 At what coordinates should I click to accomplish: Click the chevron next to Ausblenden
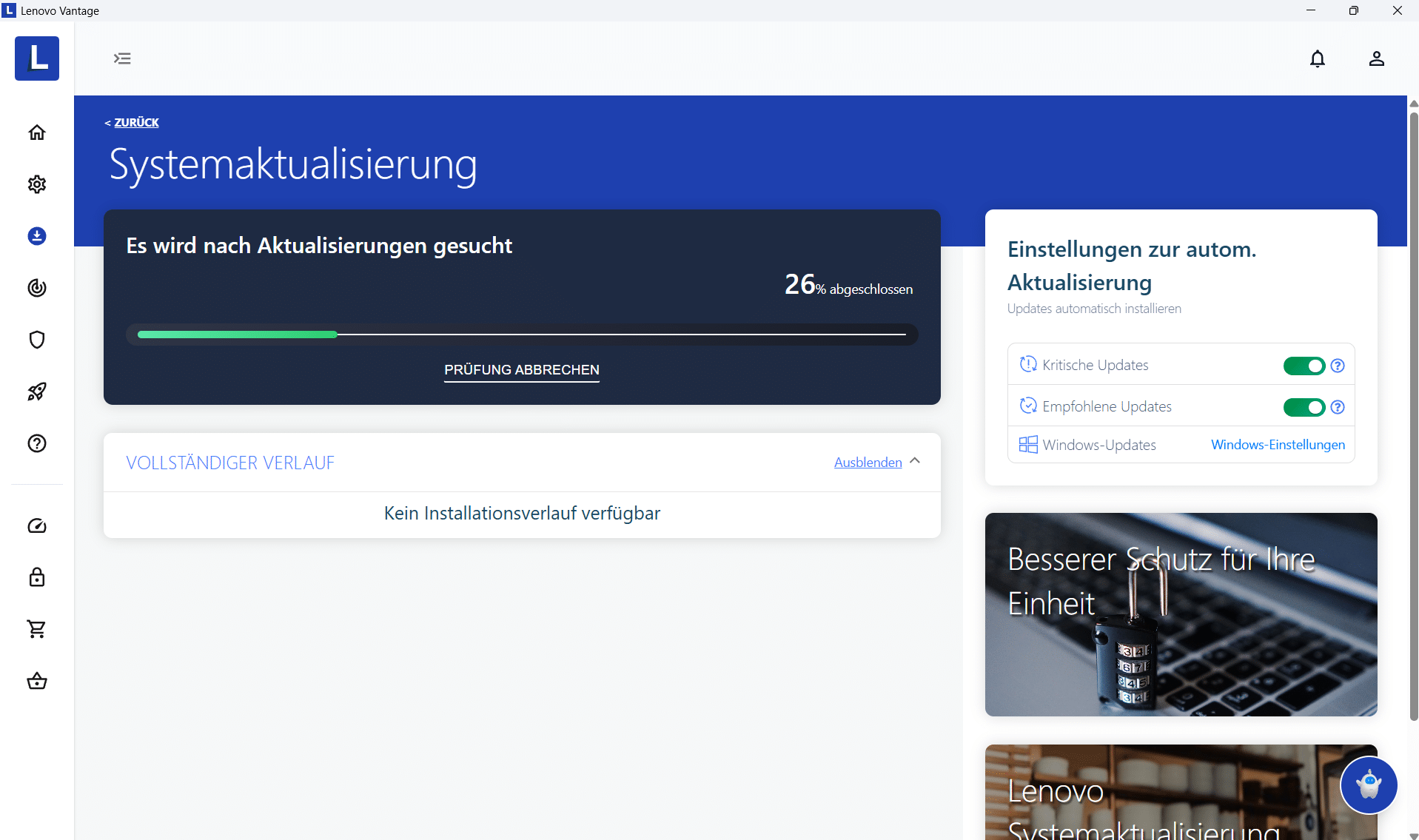(915, 461)
